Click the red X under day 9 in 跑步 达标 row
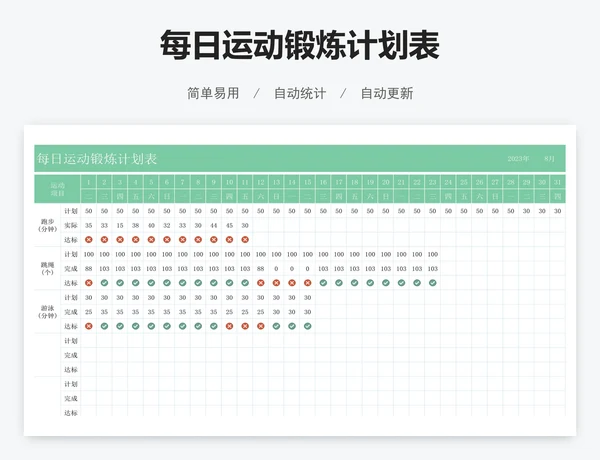This screenshot has width=600, height=460. point(214,240)
